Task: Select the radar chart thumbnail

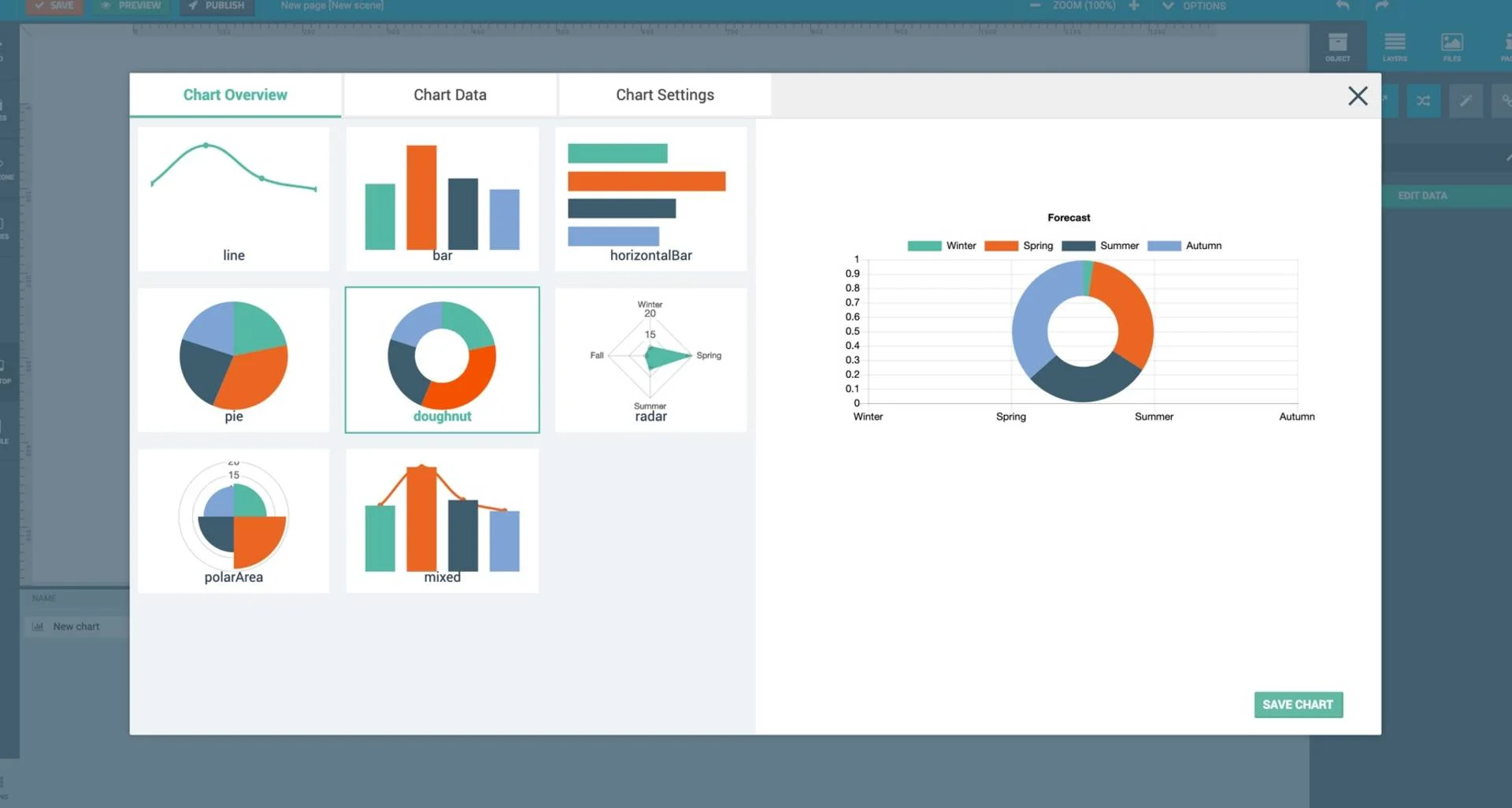Action: 650,360
